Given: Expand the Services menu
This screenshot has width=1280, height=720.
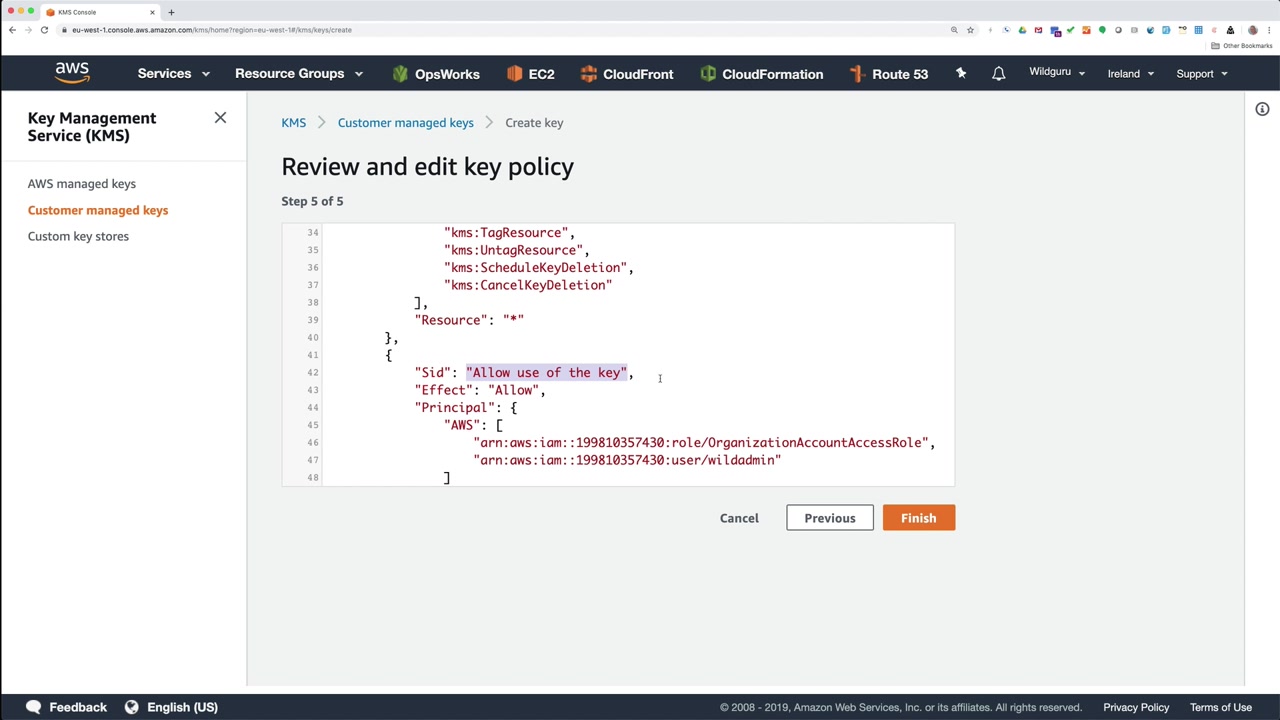Looking at the screenshot, I should point(174,74).
